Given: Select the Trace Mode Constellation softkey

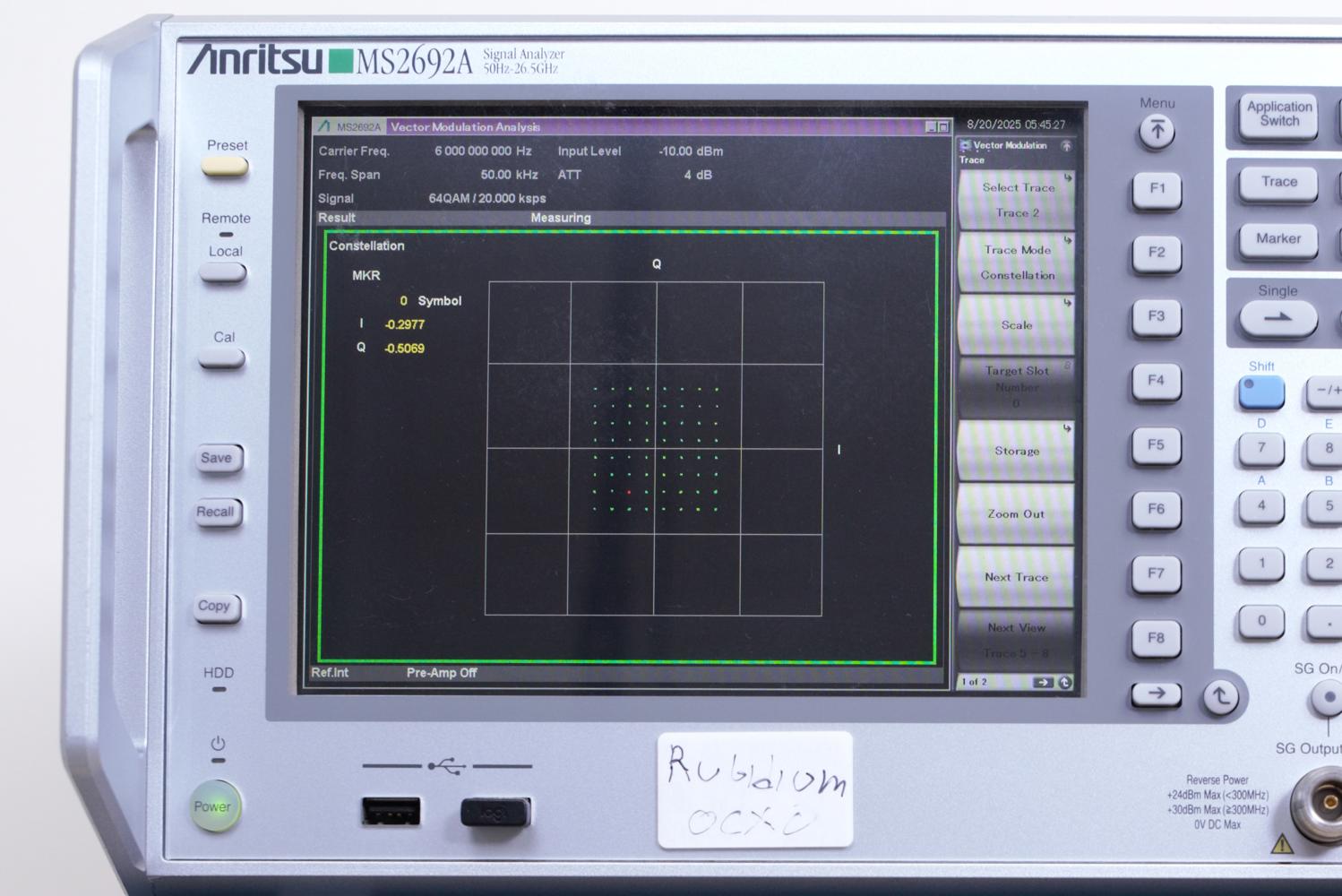Looking at the screenshot, I should [x=1016, y=263].
